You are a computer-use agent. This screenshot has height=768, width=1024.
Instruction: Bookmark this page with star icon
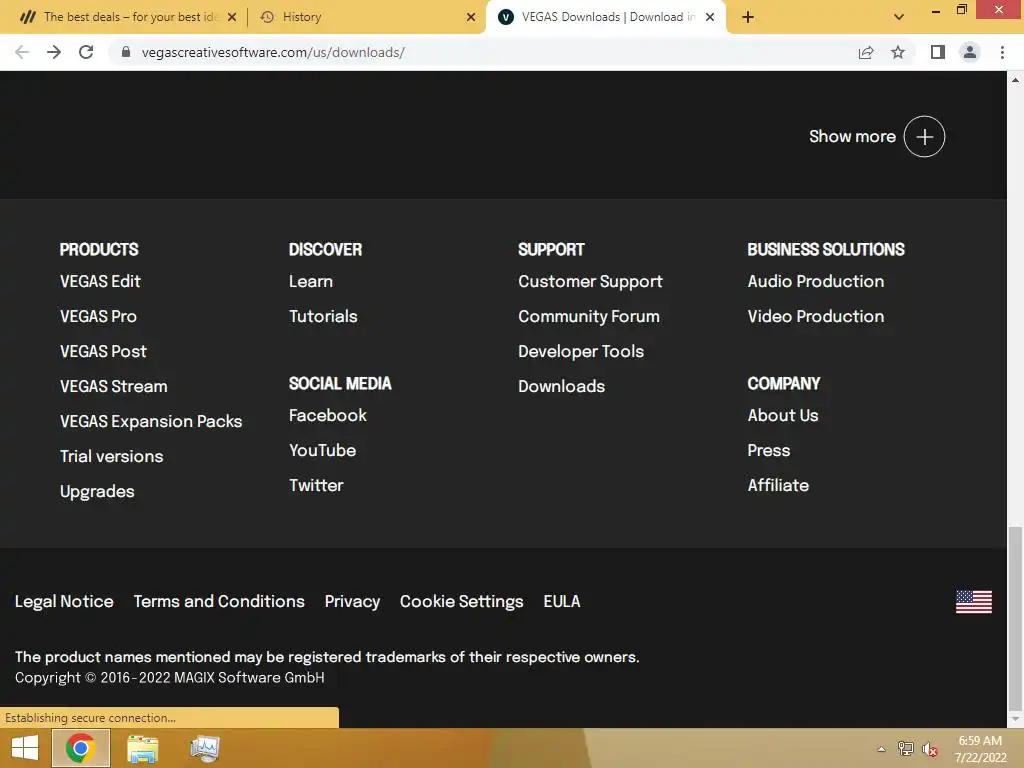coord(898,52)
